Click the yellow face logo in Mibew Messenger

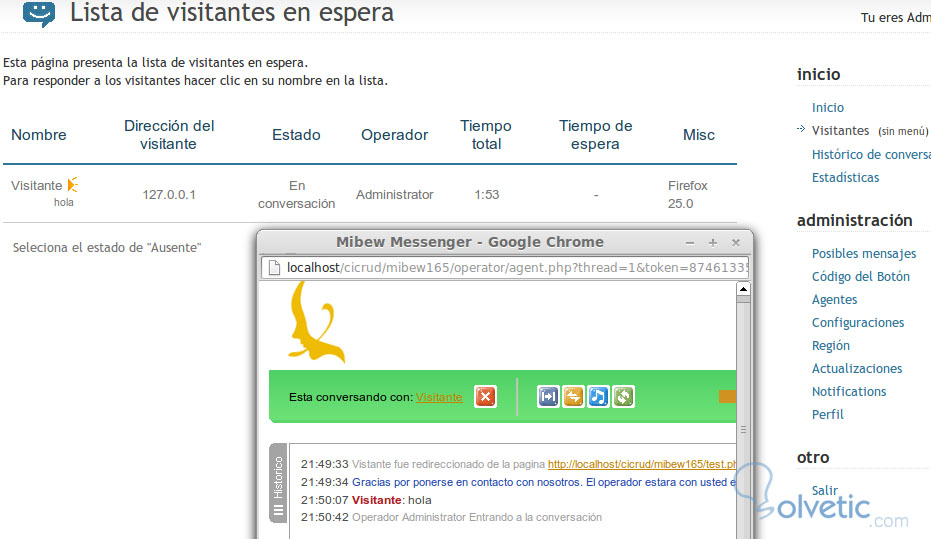point(315,322)
